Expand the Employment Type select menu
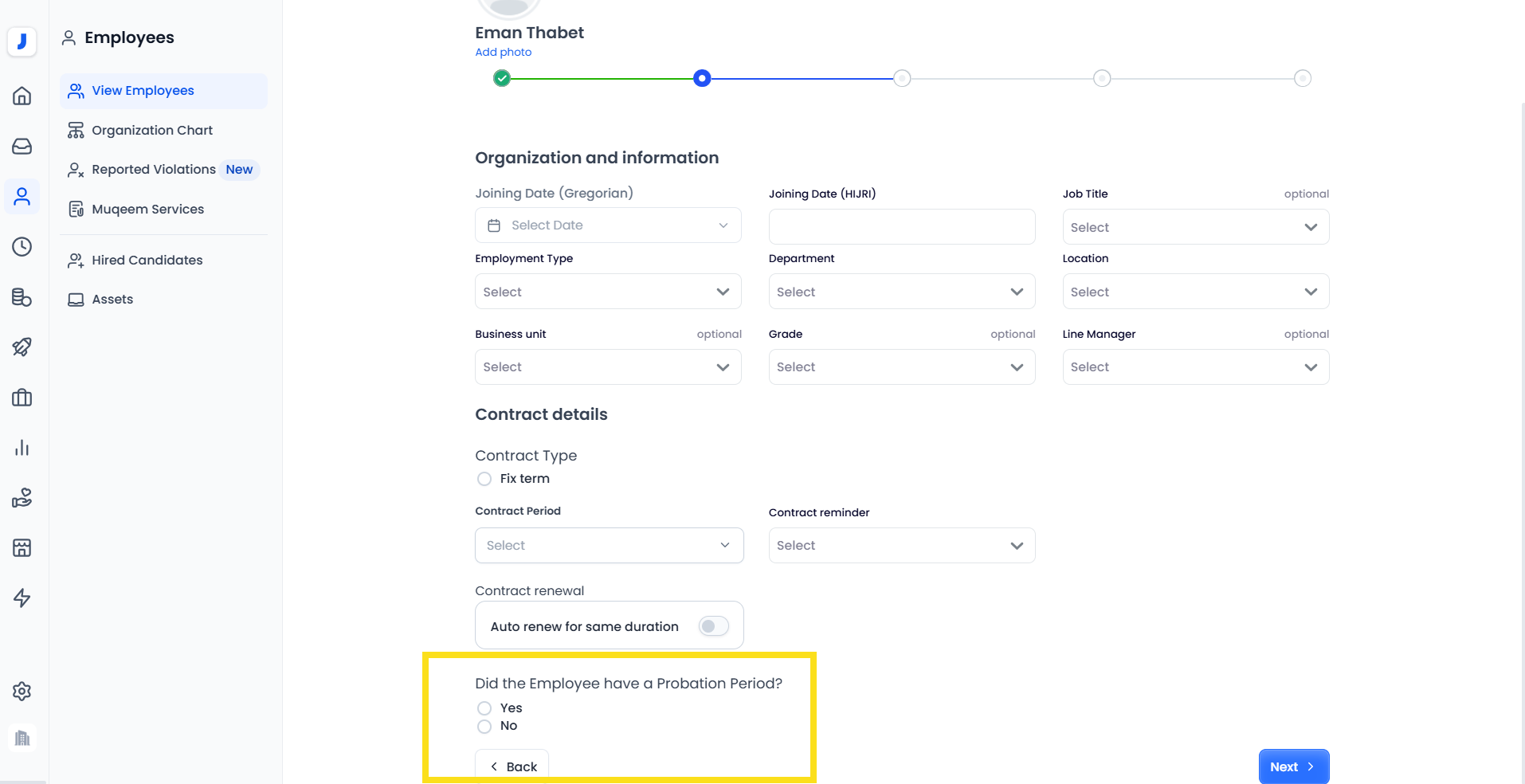Screen dimensions: 1525x784 [607, 292]
